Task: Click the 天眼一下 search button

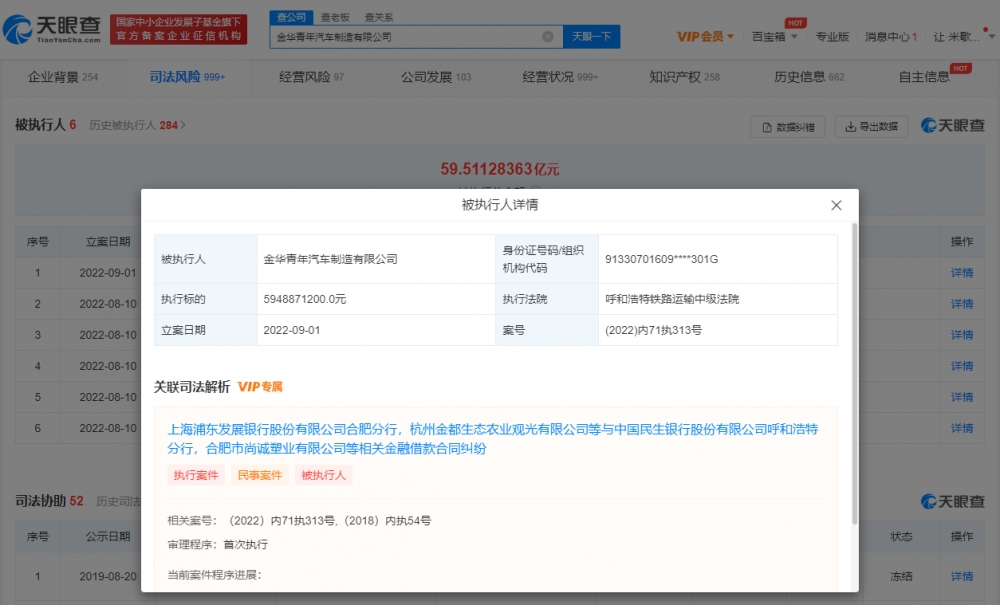Action: click(591, 36)
